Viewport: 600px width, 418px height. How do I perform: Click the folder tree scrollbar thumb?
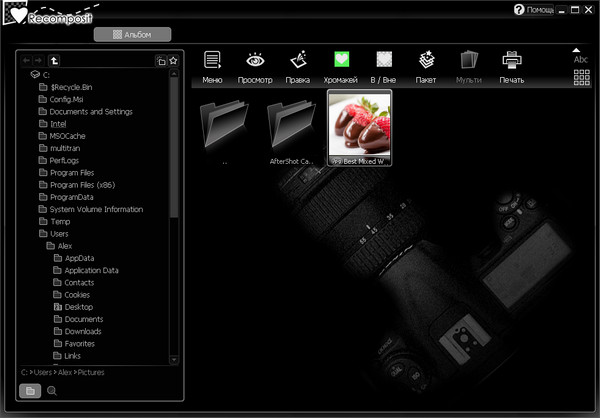click(x=174, y=147)
